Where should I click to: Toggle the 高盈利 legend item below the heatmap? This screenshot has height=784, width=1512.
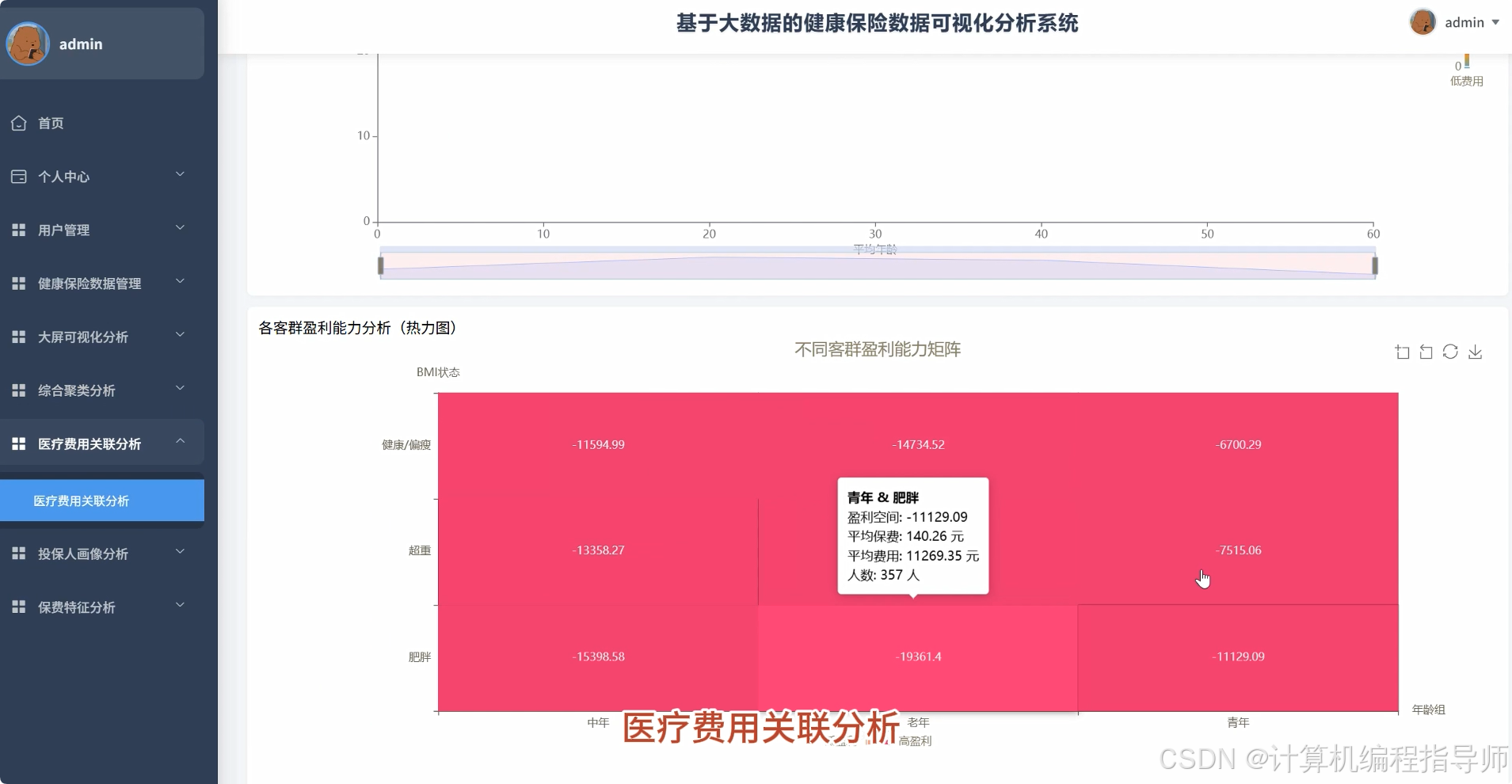tap(915, 739)
